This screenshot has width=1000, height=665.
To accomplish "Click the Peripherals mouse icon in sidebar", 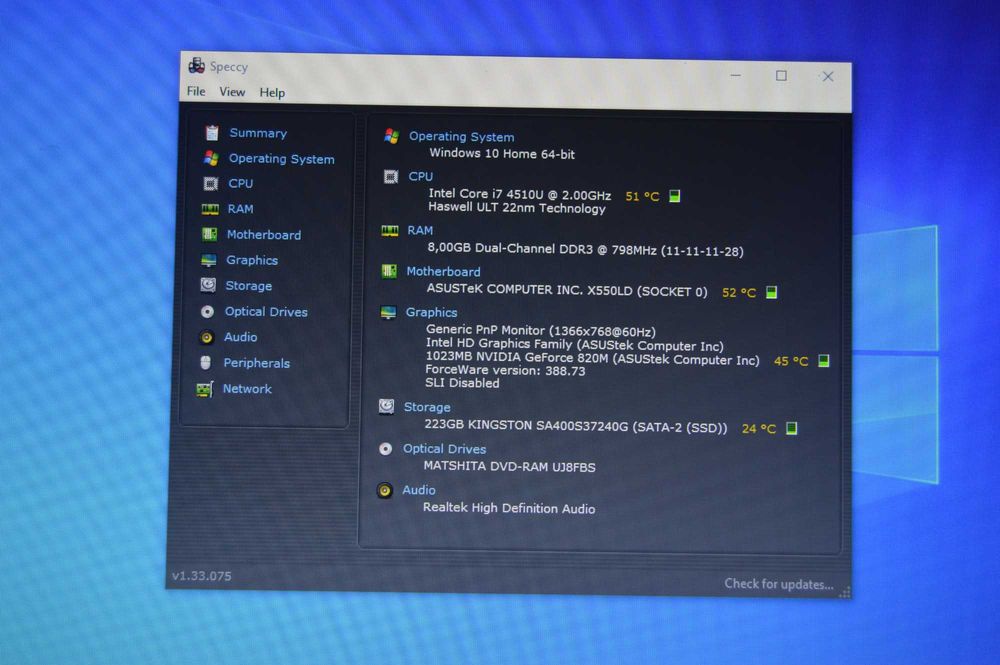I will pyautogui.click(x=205, y=363).
